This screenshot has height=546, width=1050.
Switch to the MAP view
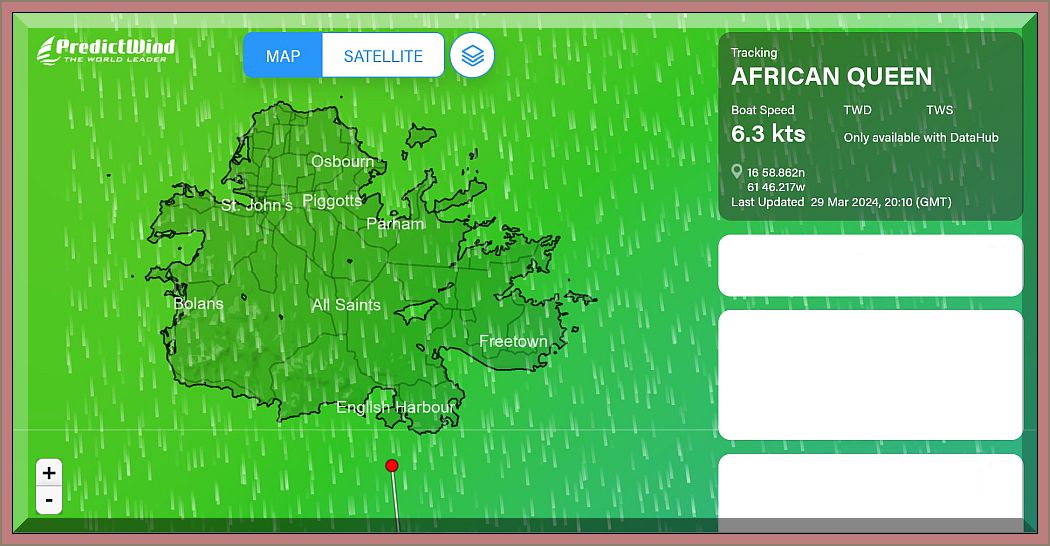pos(283,55)
